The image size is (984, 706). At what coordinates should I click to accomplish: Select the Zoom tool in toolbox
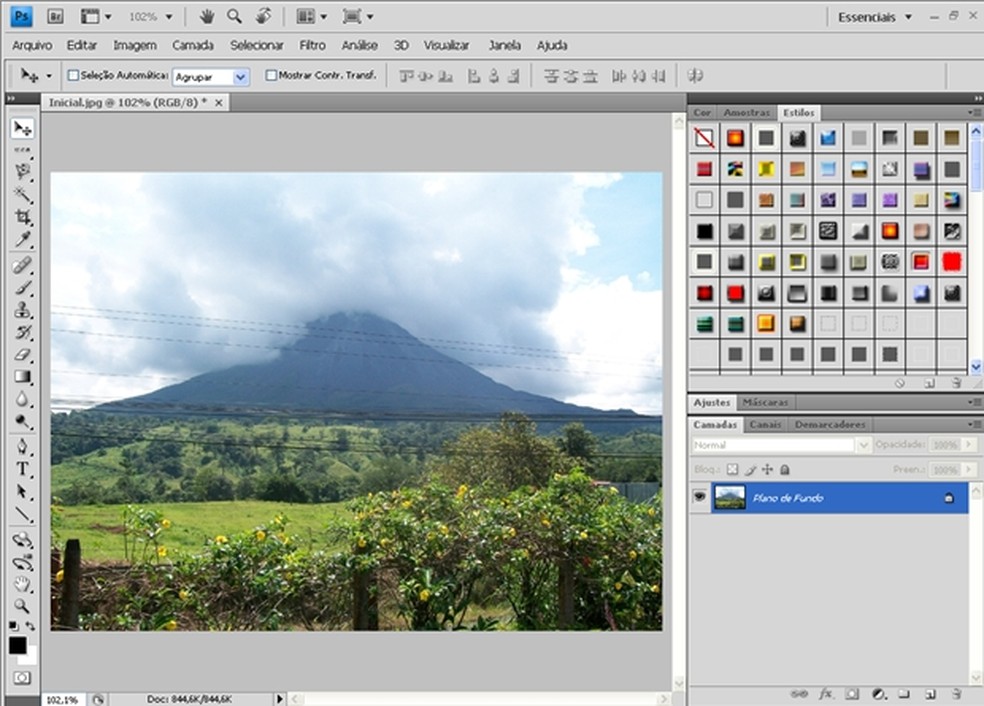(22, 605)
